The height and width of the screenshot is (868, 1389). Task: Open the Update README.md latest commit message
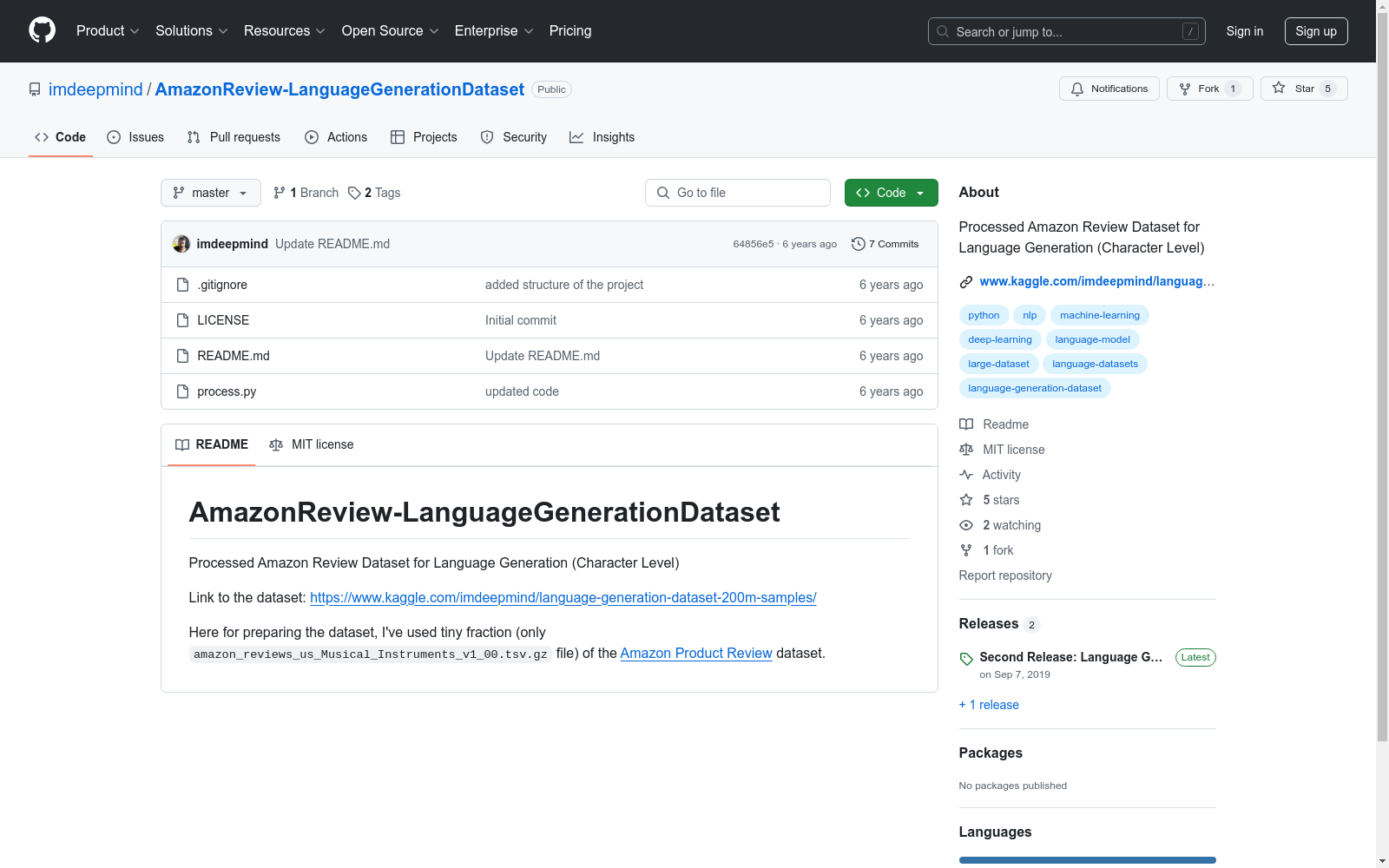(332, 244)
